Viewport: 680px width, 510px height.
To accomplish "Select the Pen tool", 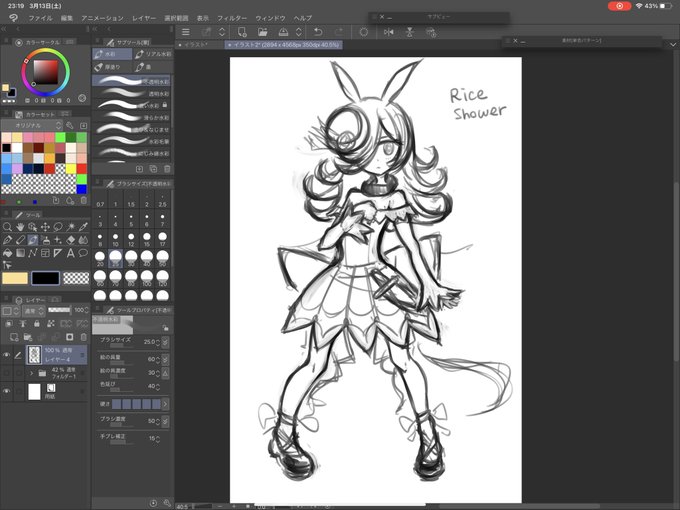I will pyautogui.click(x=7, y=240).
